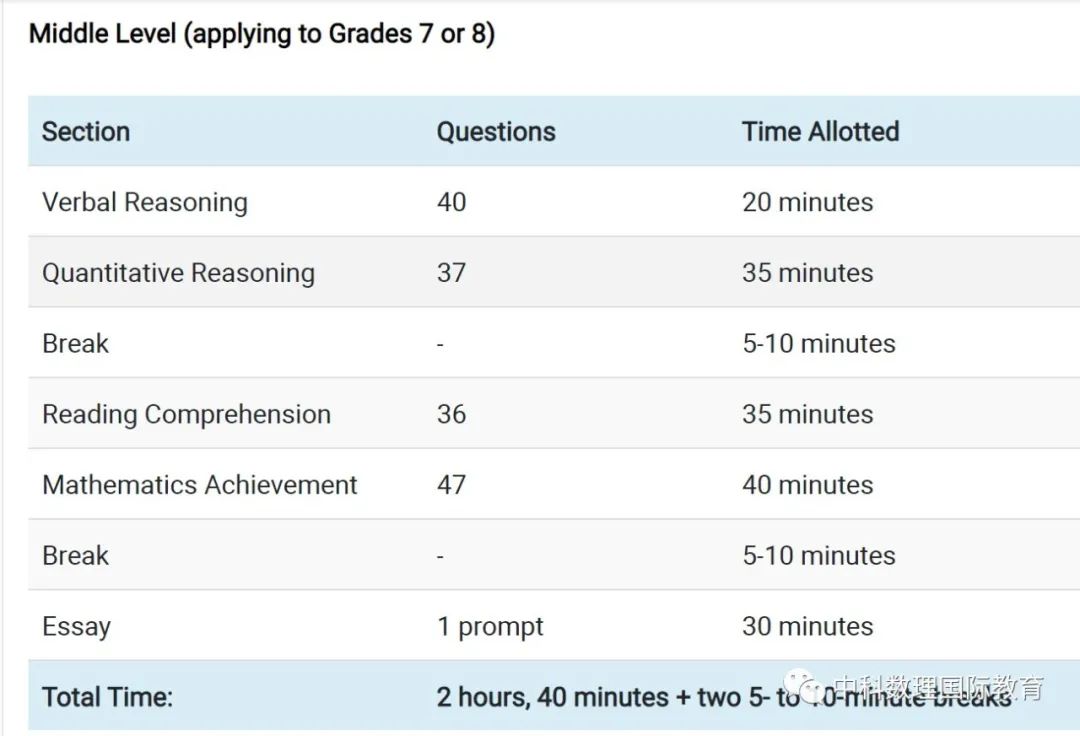Select the Time Allotted column header

pos(820,132)
